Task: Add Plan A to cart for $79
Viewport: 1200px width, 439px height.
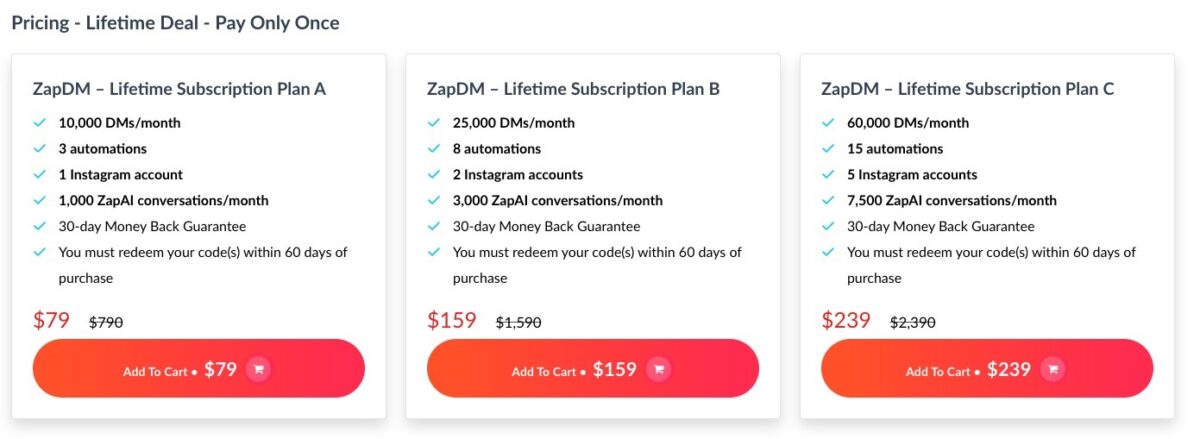Action: point(198,369)
